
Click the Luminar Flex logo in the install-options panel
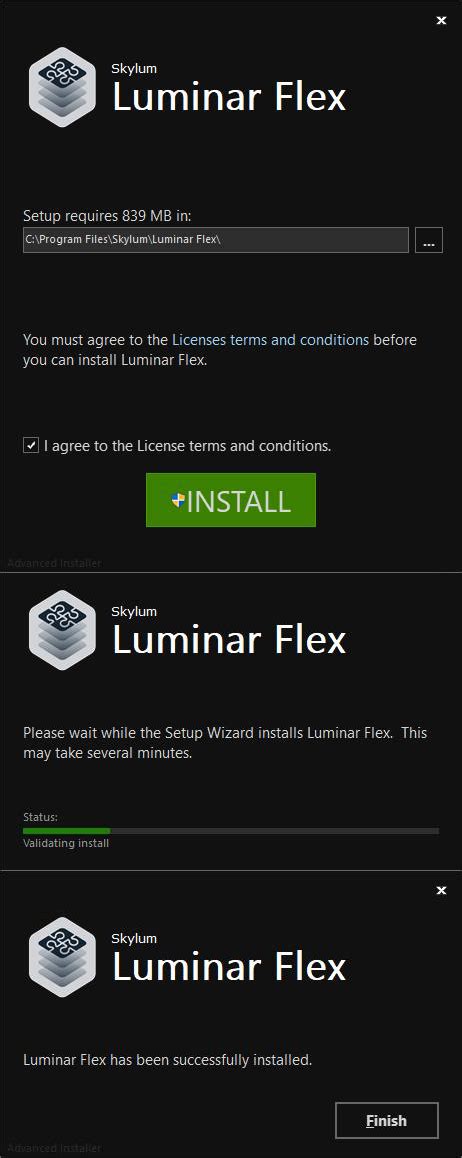(x=62, y=86)
